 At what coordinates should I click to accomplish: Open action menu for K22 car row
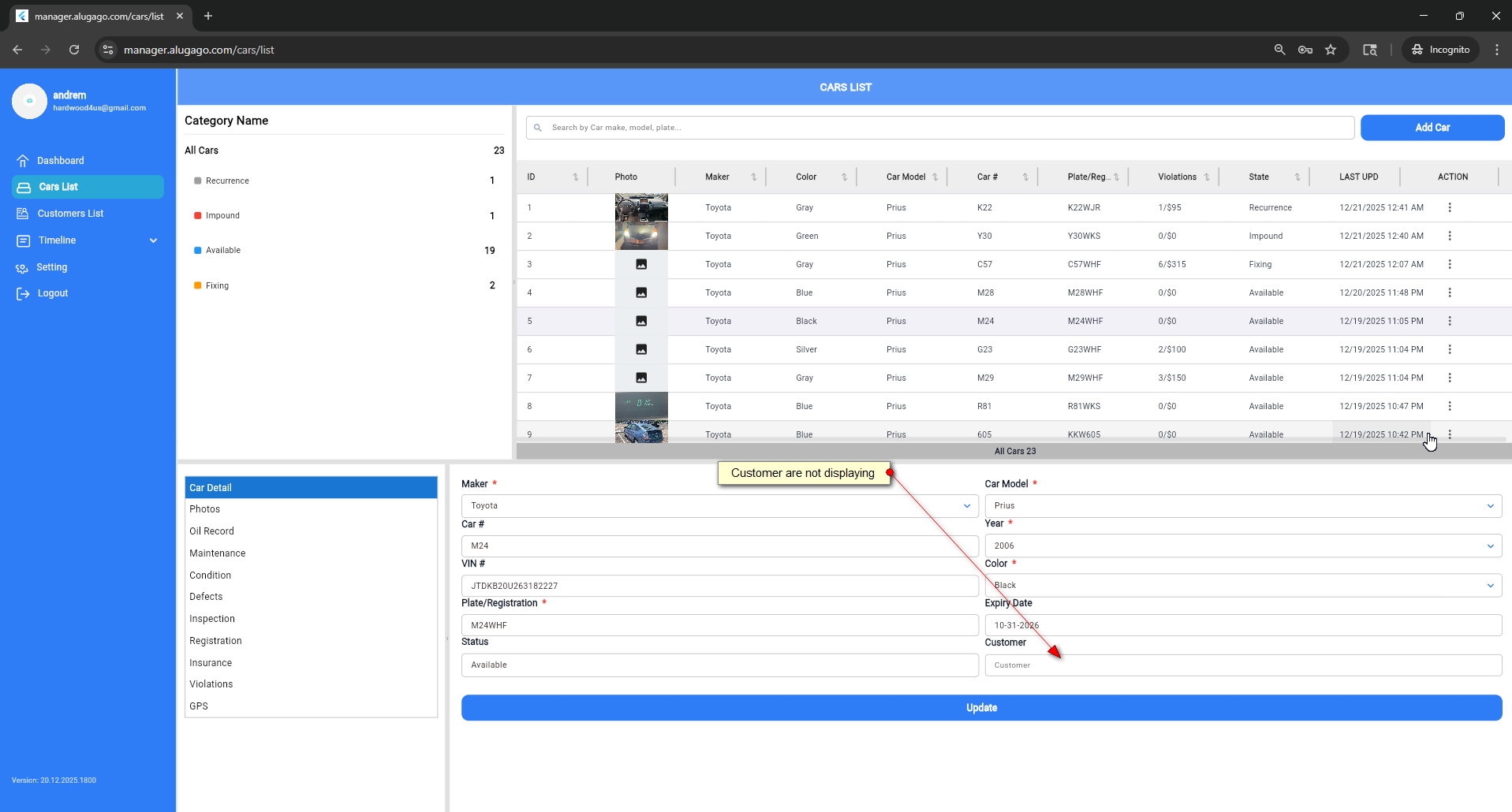pos(1449,207)
